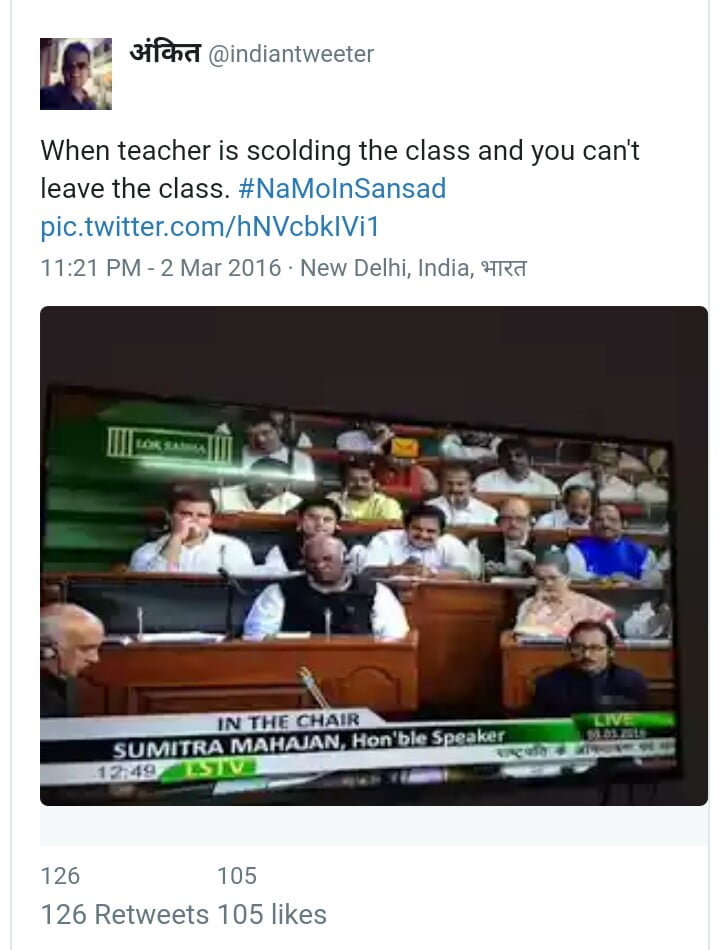Click the LSTV channel logo in the photo

pyautogui.click(x=213, y=769)
